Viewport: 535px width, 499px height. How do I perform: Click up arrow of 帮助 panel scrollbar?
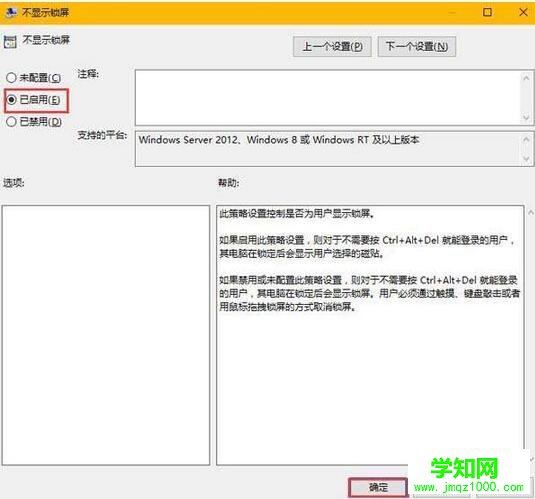click(531, 212)
